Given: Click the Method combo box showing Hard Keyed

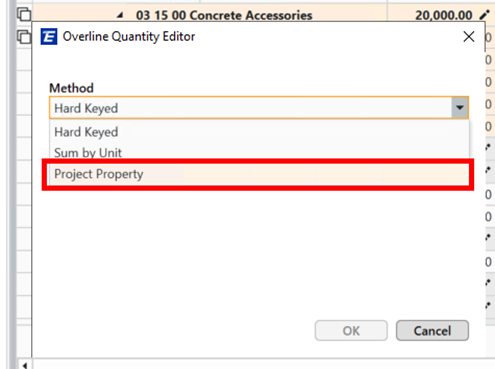Looking at the screenshot, I should click(259, 108).
